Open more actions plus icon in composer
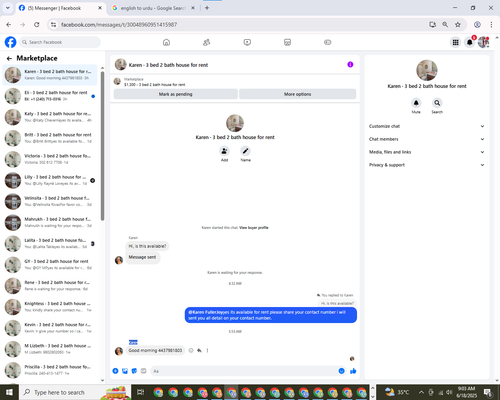 pyautogui.click(x=115, y=371)
